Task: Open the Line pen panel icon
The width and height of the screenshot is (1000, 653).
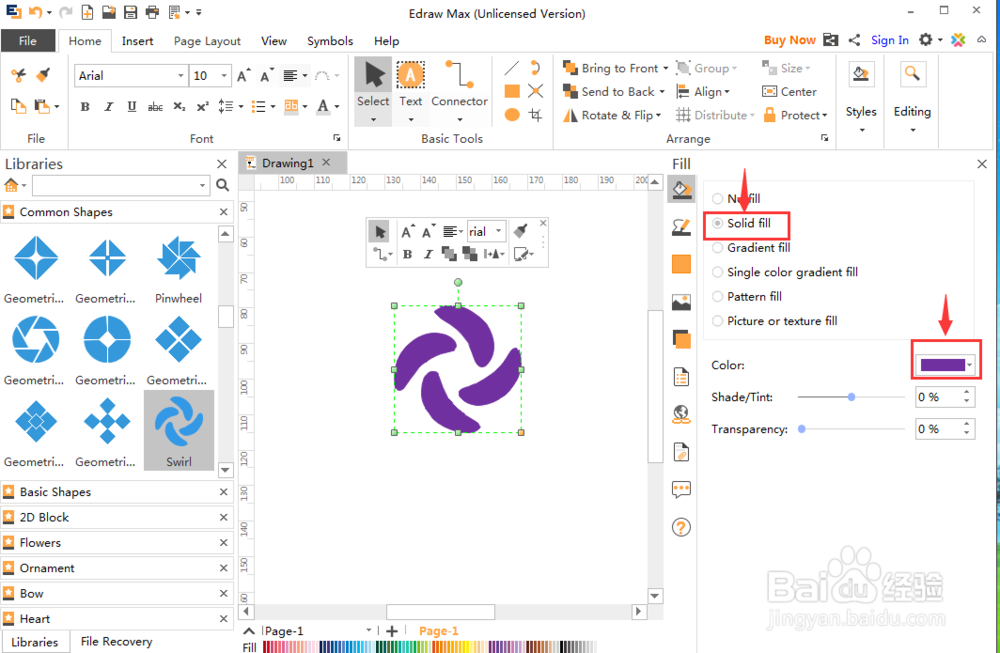Action: [681, 226]
